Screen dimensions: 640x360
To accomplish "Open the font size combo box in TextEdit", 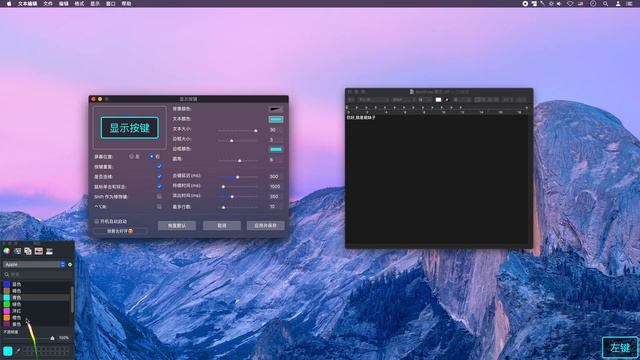I will point(424,100).
